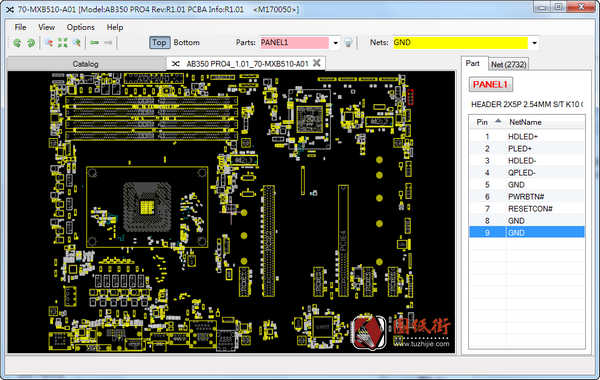Select pin 7 RESETCON# row

[527, 209]
